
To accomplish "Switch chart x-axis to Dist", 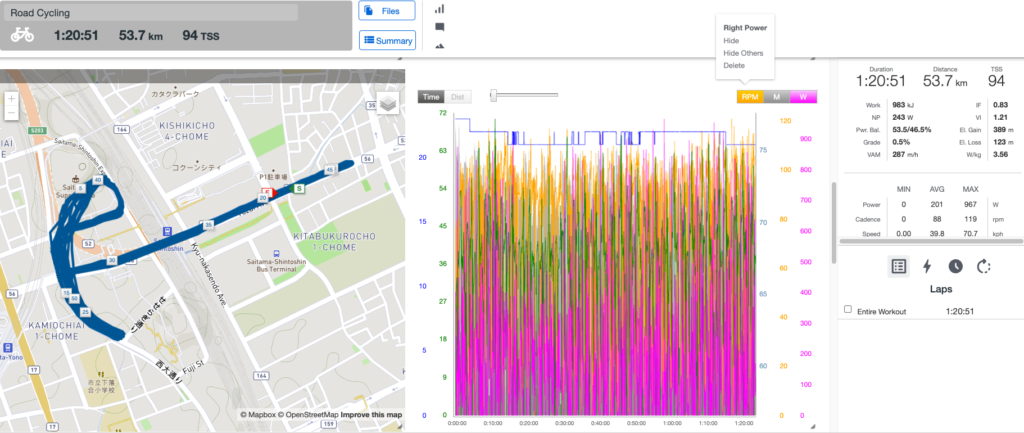I will coord(458,97).
